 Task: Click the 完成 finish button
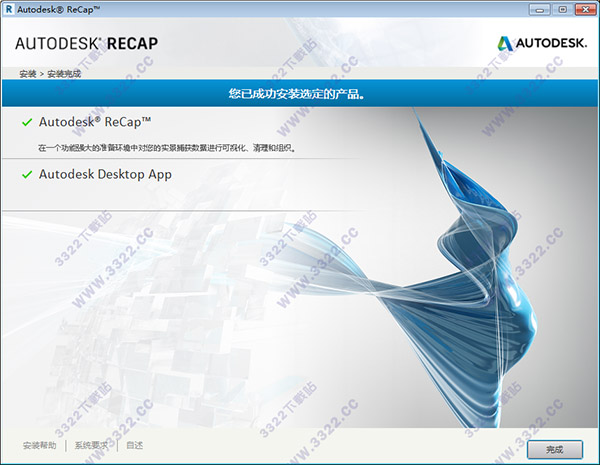pyautogui.click(x=554, y=449)
